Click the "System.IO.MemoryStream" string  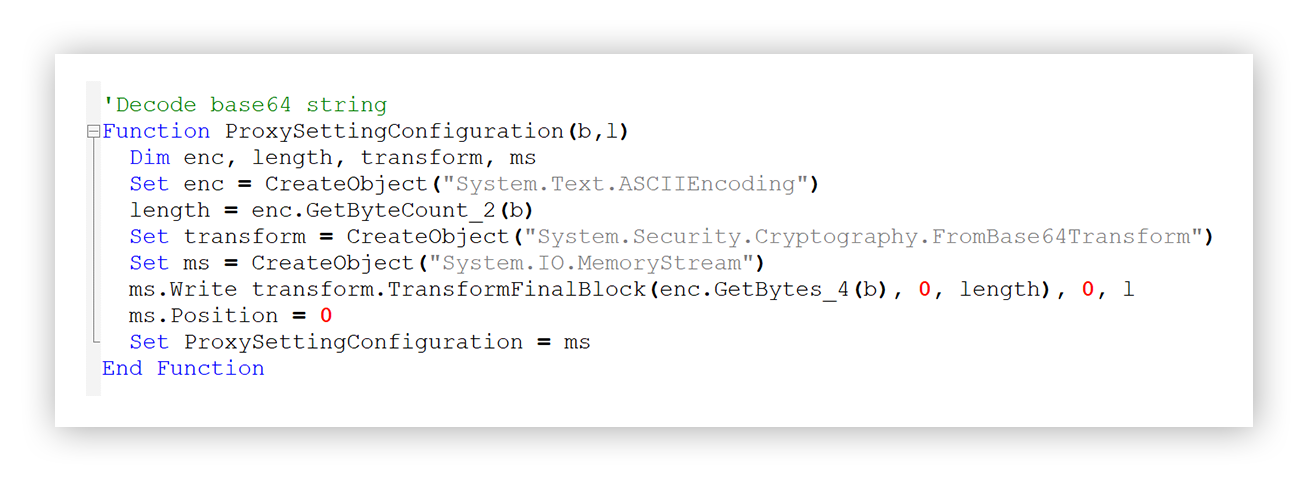click(599, 263)
